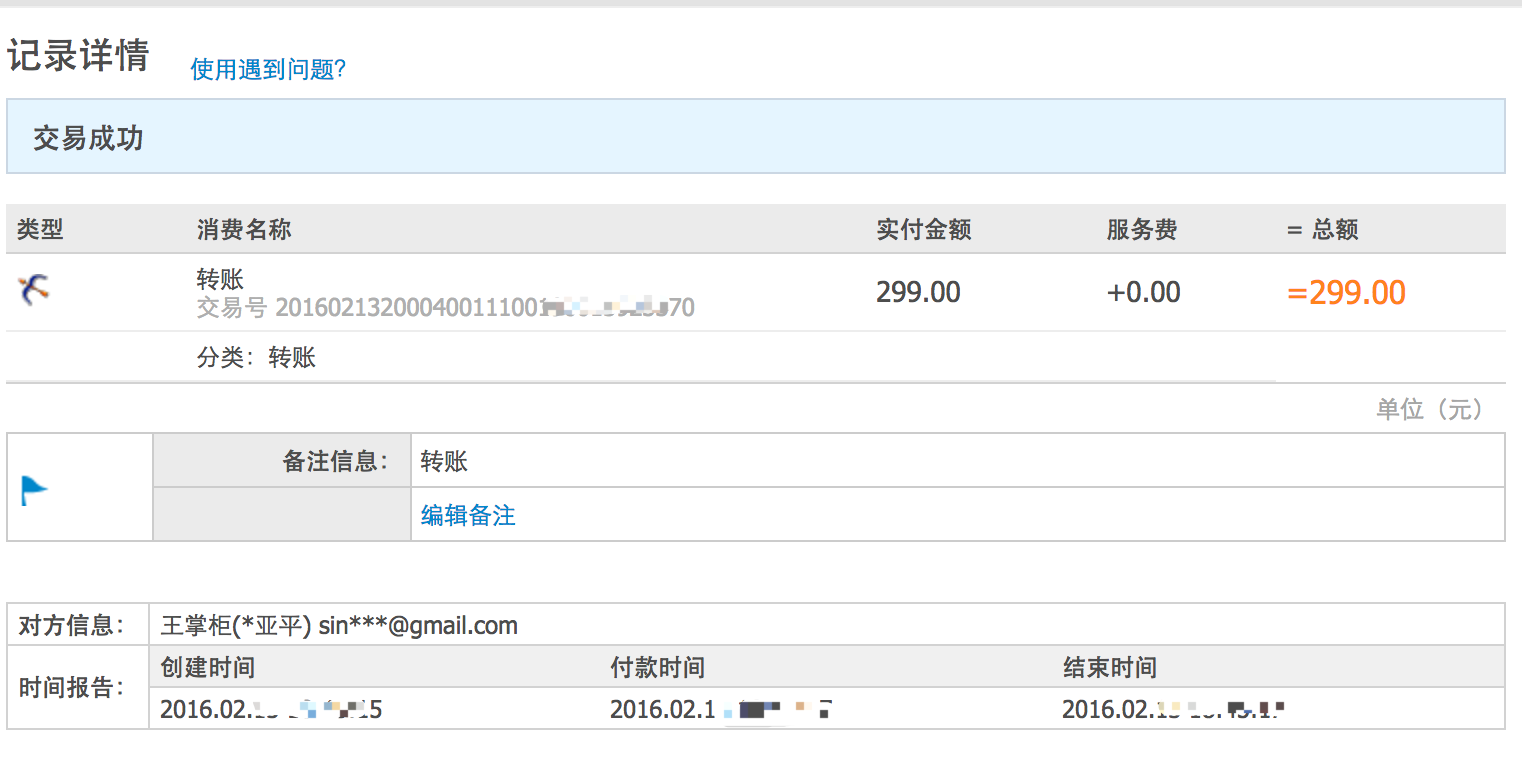This screenshot has width=1522, height=764.
Task: Click the 付款时间 column header
Action: tap(657, 667)
